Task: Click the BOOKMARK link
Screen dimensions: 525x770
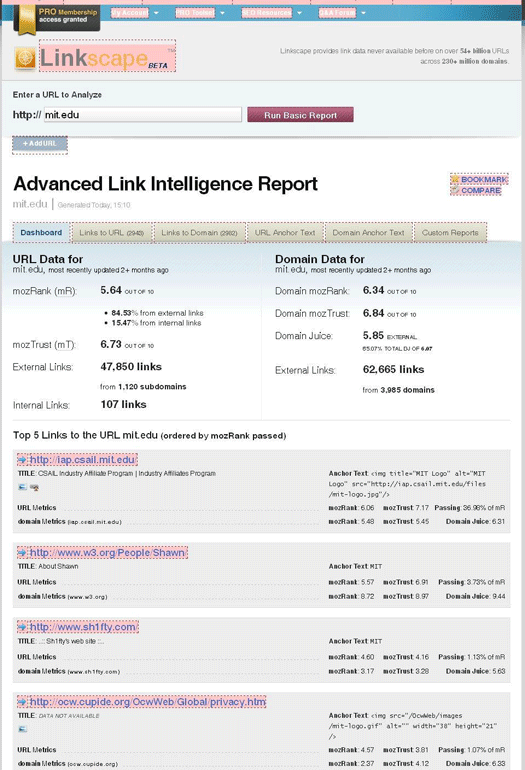Action: [x=484, y=179]
